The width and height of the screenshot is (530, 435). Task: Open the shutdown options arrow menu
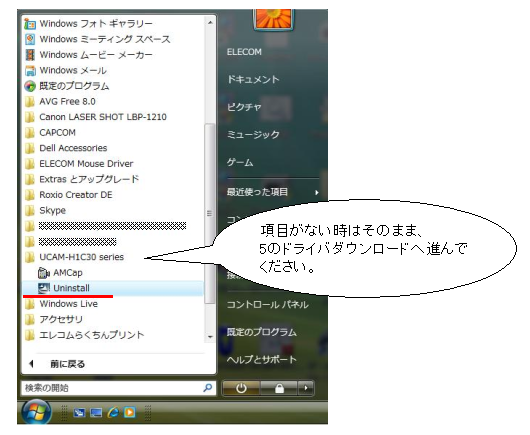306,388
